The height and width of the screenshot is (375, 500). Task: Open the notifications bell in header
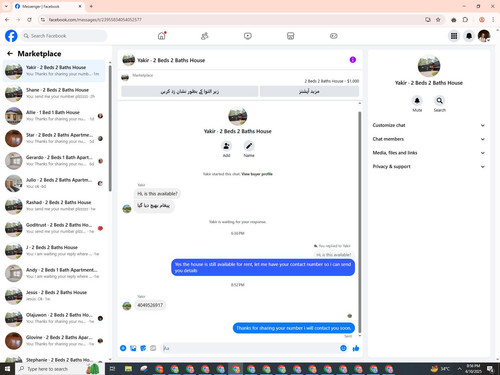coord(469,36)
